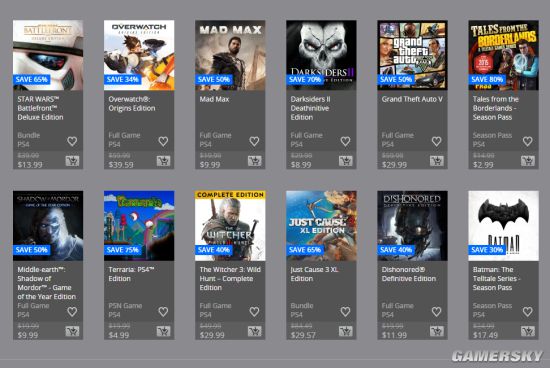Add Overwatch Origins Edition to cart
This screenshot has height=368, width=550.
163,161
